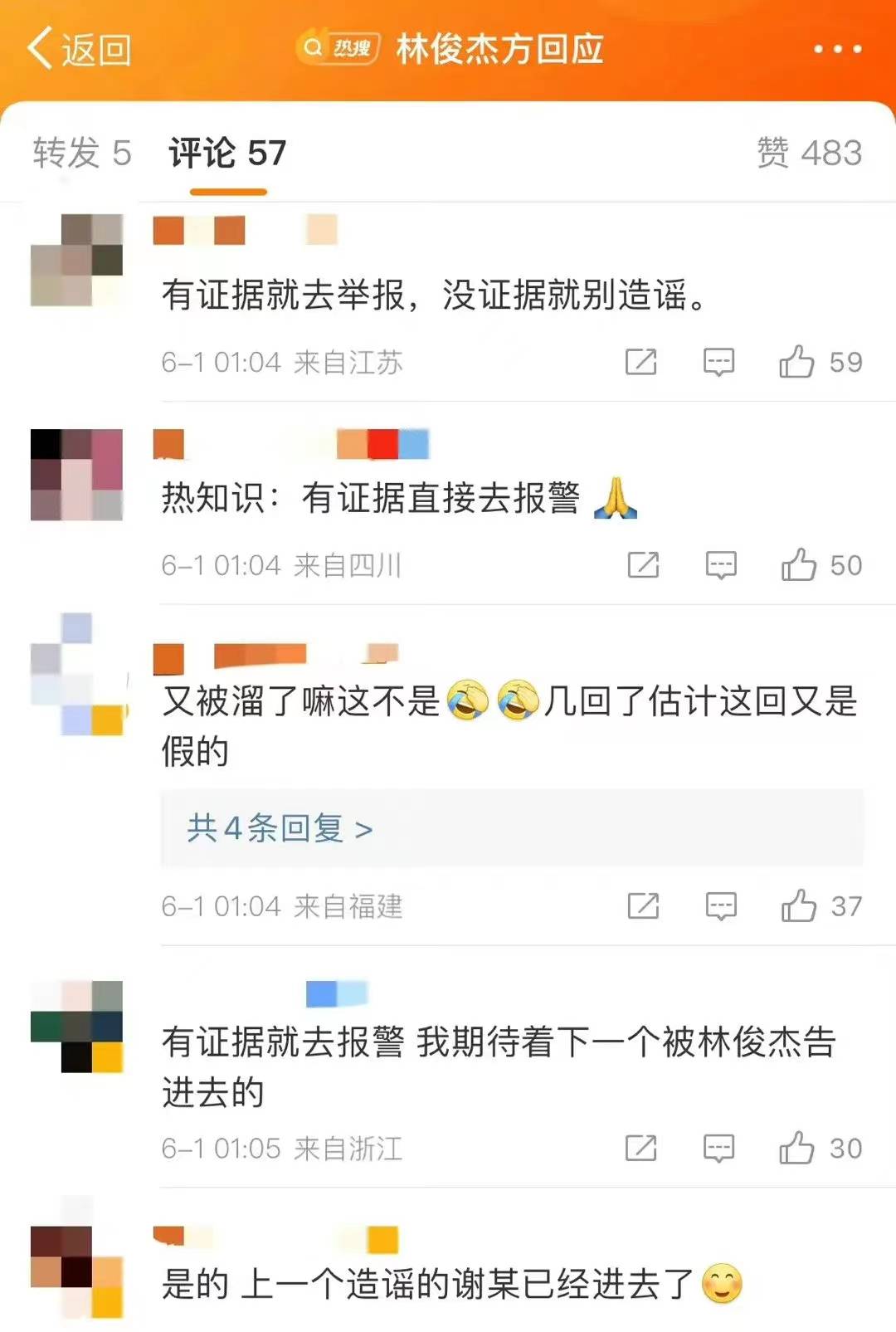Expand 共4条回复 replies
The width and height of the screenshot is (896, 1332).
pyautogui.click(x=280, y=828)
